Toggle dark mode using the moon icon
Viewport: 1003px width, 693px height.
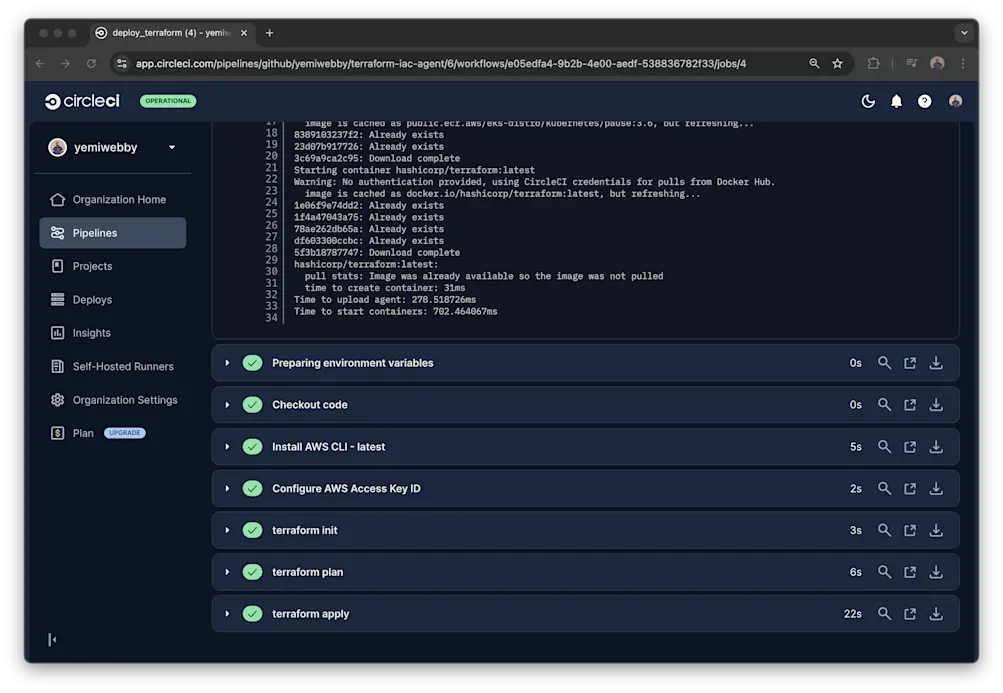coord(866,101)
